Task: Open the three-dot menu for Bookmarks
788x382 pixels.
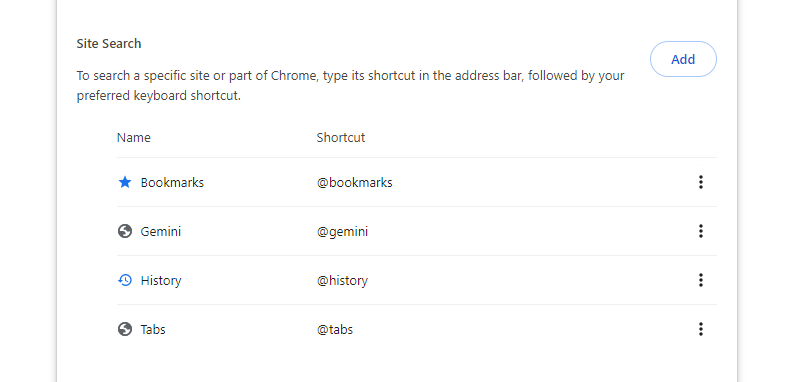Action: 701,182
